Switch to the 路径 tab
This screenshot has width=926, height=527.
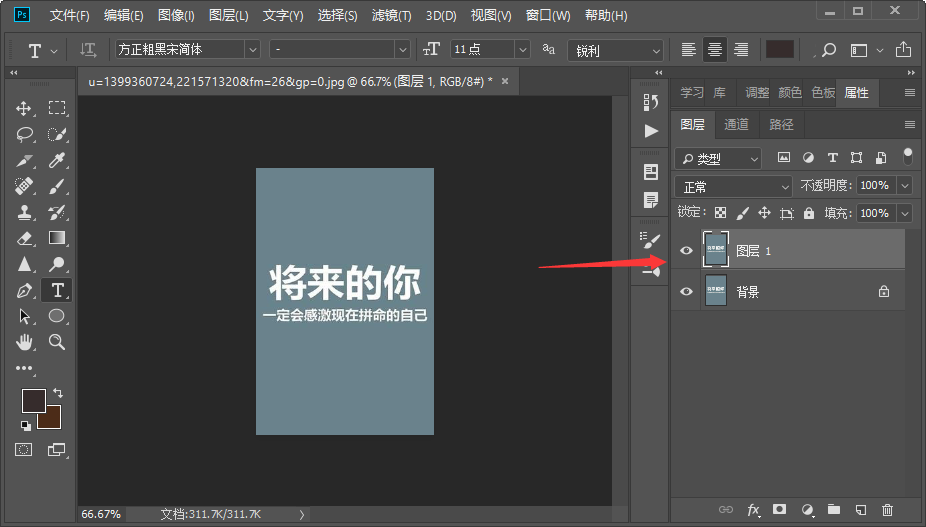click(x=781, y=124)
